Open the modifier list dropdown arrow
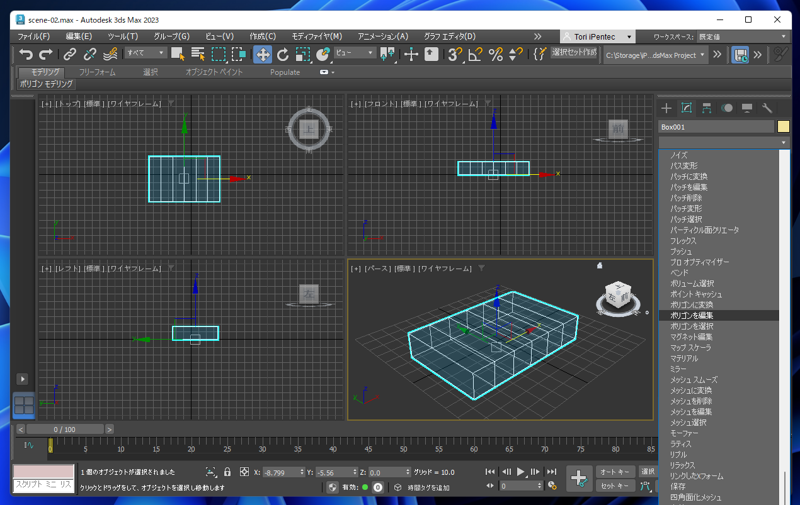The width and height of the screenshot is (800, 505). [x=784, y=142]
